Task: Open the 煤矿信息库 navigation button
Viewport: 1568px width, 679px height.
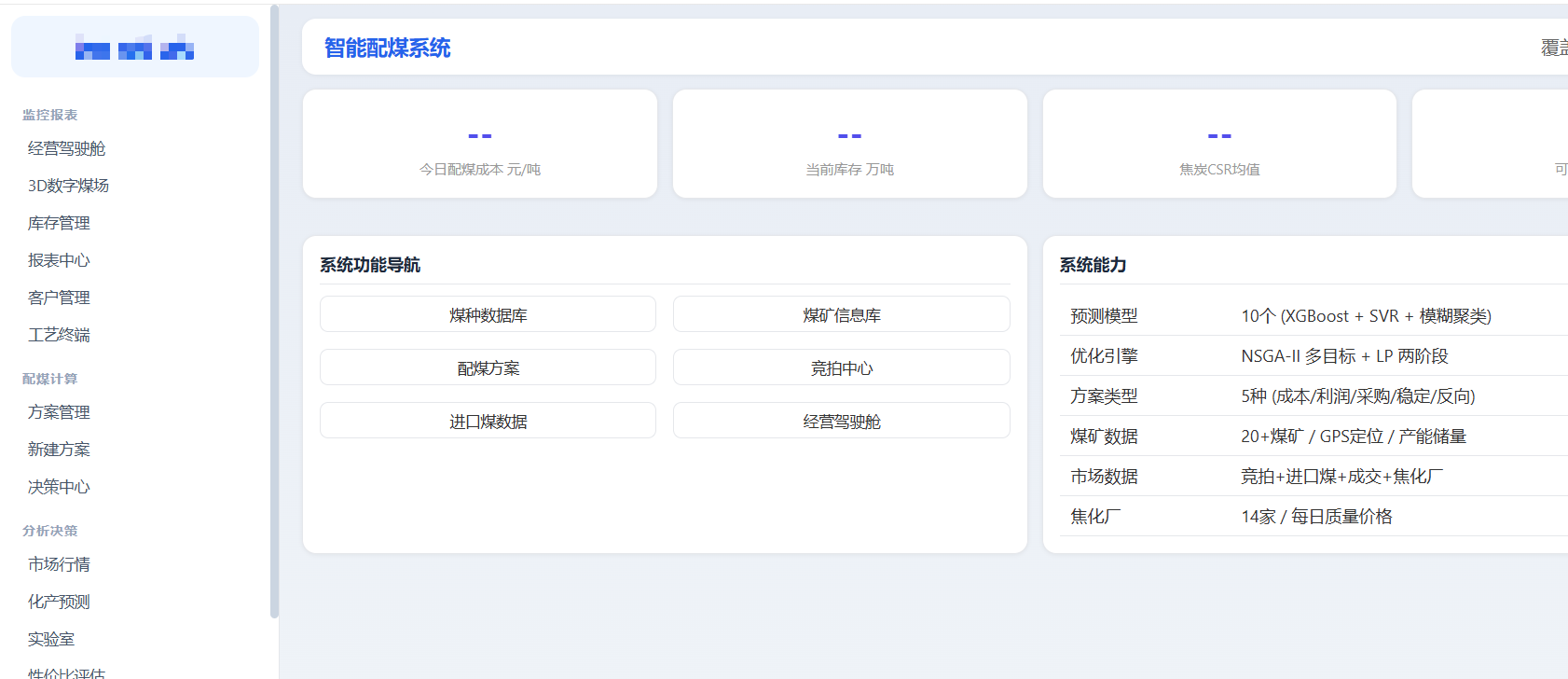Action: point(842,314)
